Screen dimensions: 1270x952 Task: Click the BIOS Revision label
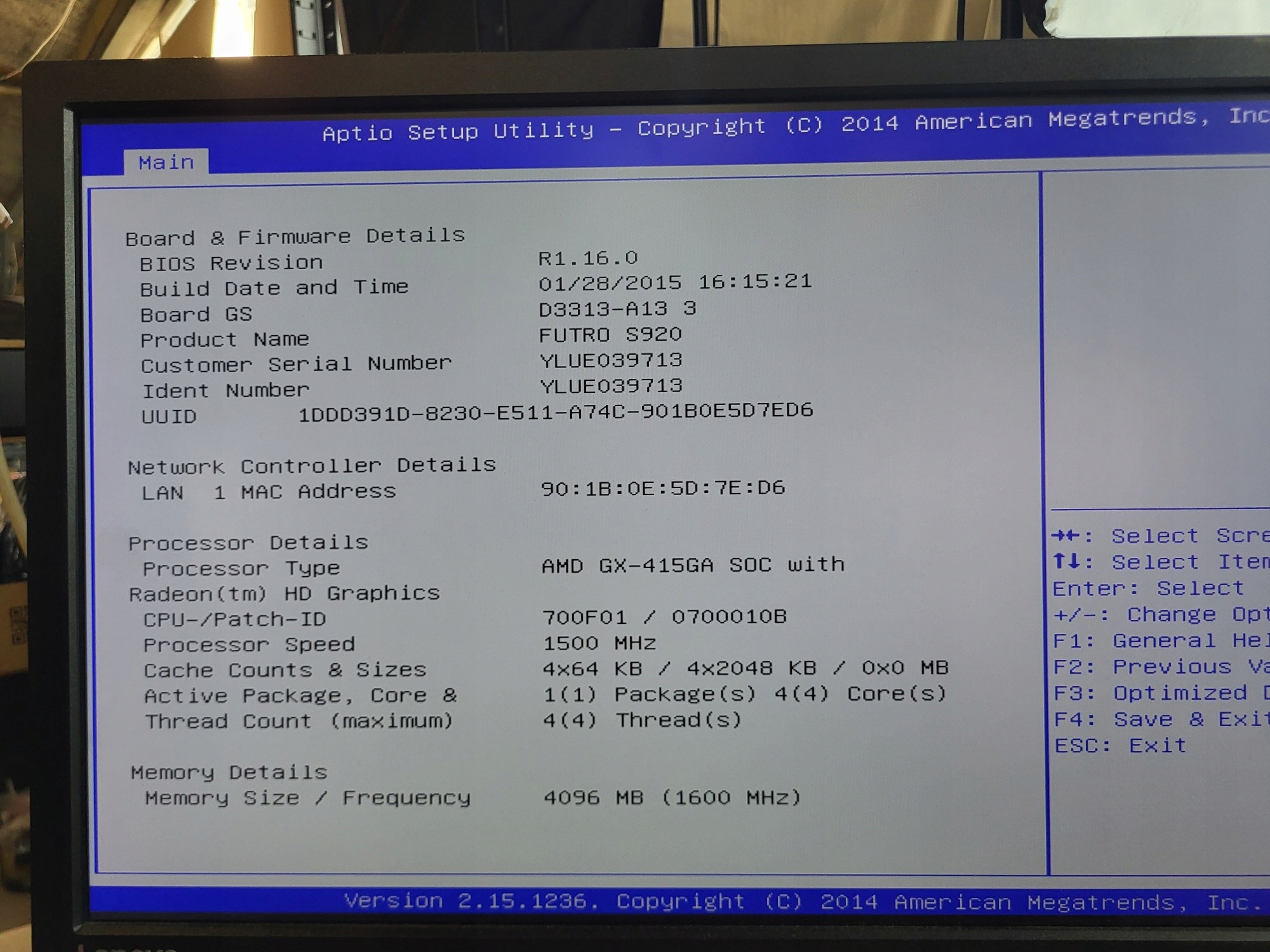click(231, 263)
